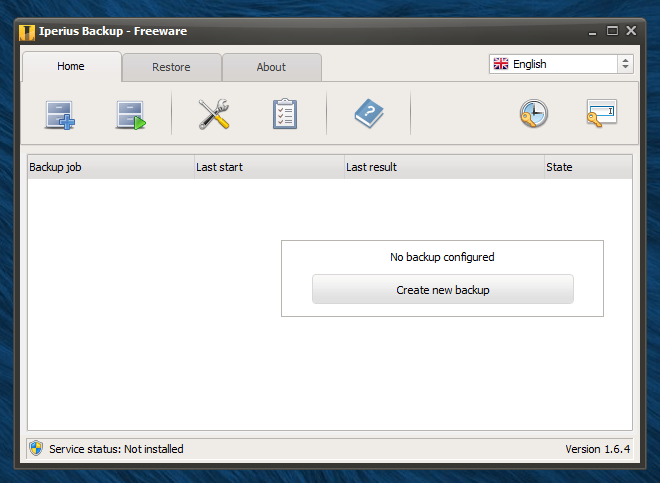Sort by the Last start column header
The image size is (660, 483).
coord(269,167)
